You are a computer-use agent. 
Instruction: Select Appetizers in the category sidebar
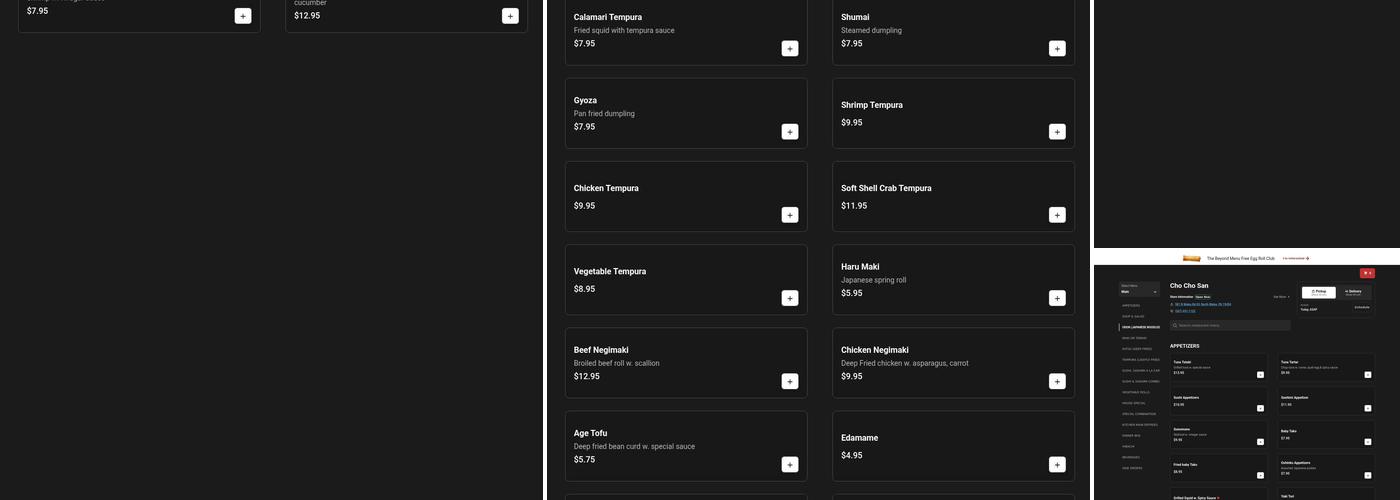click(1131, 305)
